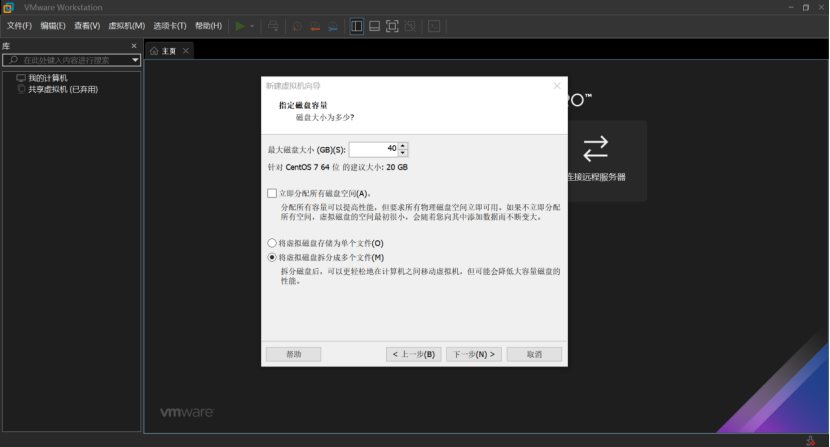Screen dimensions: 830x447
Task: Select 共享虚拟机 (已弃用) in library tree
Action: pyautogui.click(x=62, y=90)
